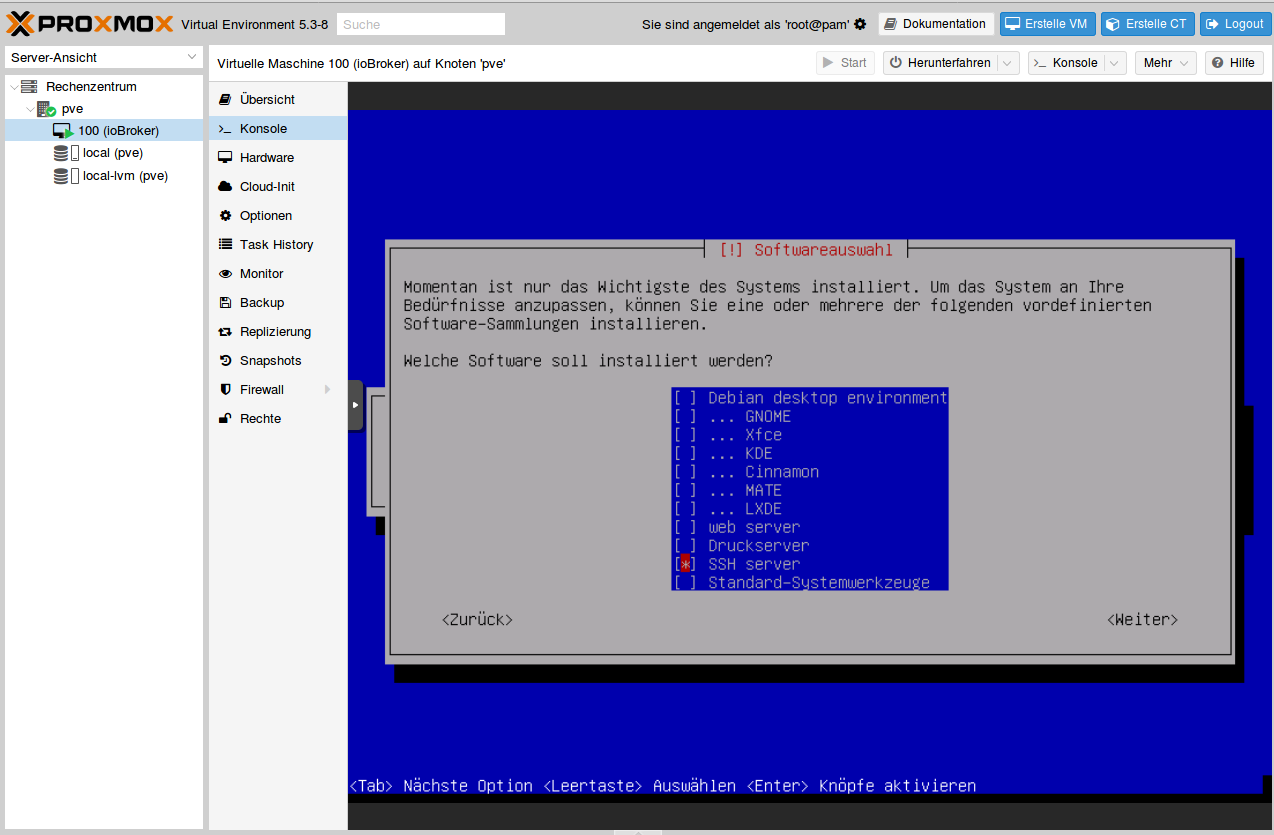
Task: Toggle the KDE checkbox
Action: (685, 453)
